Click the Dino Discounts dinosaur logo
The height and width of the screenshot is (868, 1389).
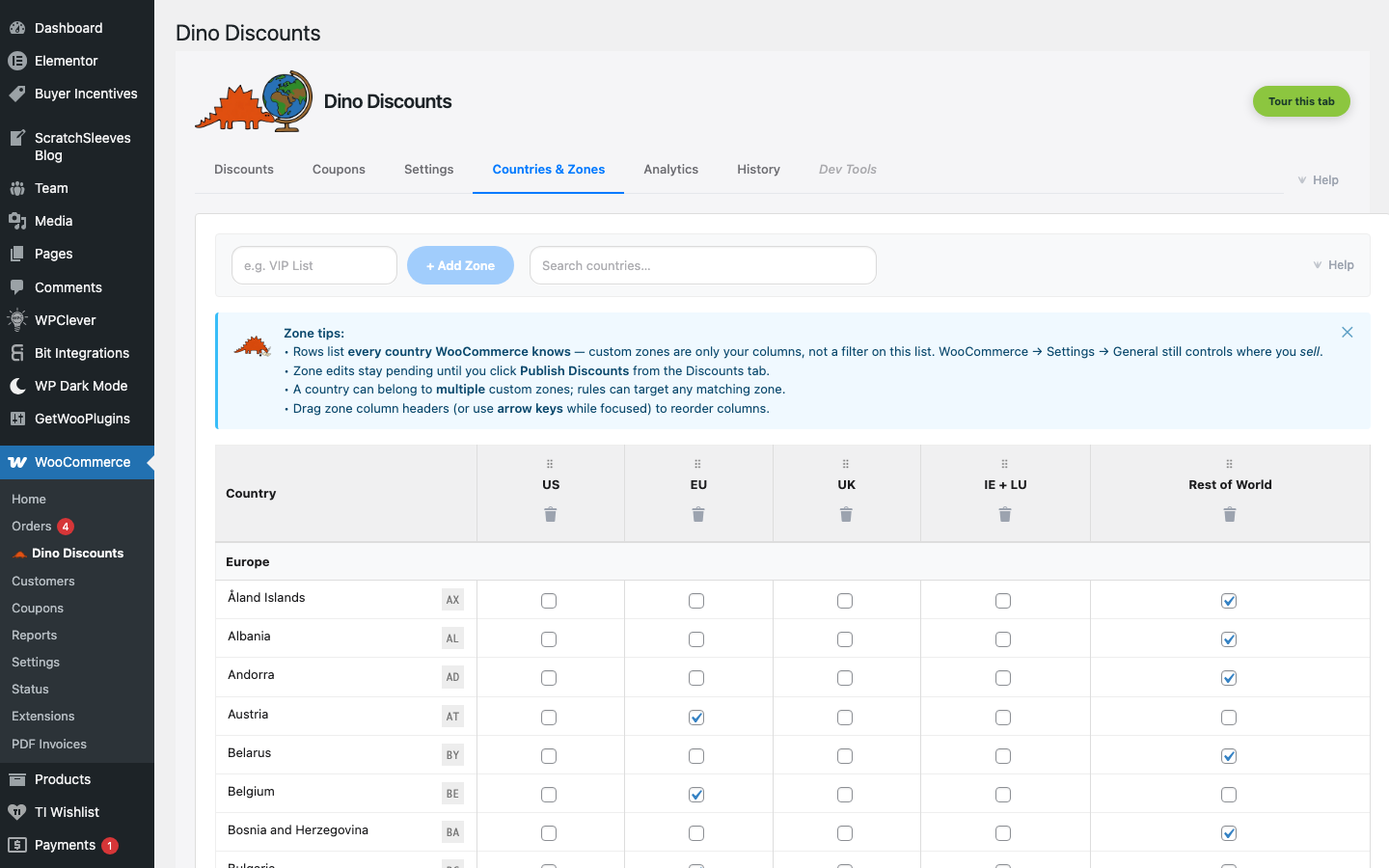pos(254,101)
